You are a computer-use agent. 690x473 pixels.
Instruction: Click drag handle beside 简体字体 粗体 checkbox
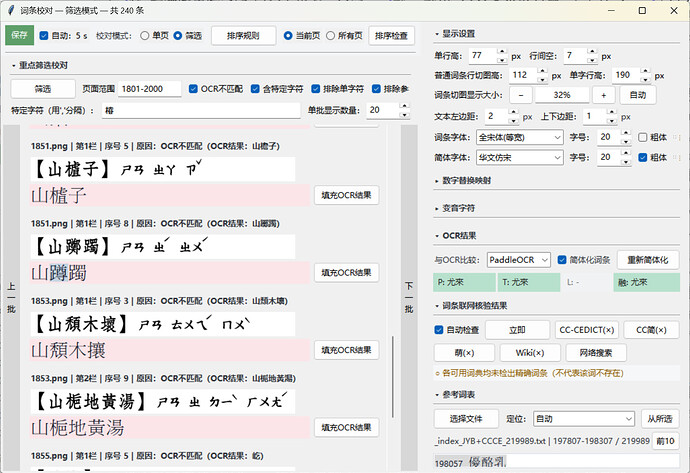pos(677,157)
